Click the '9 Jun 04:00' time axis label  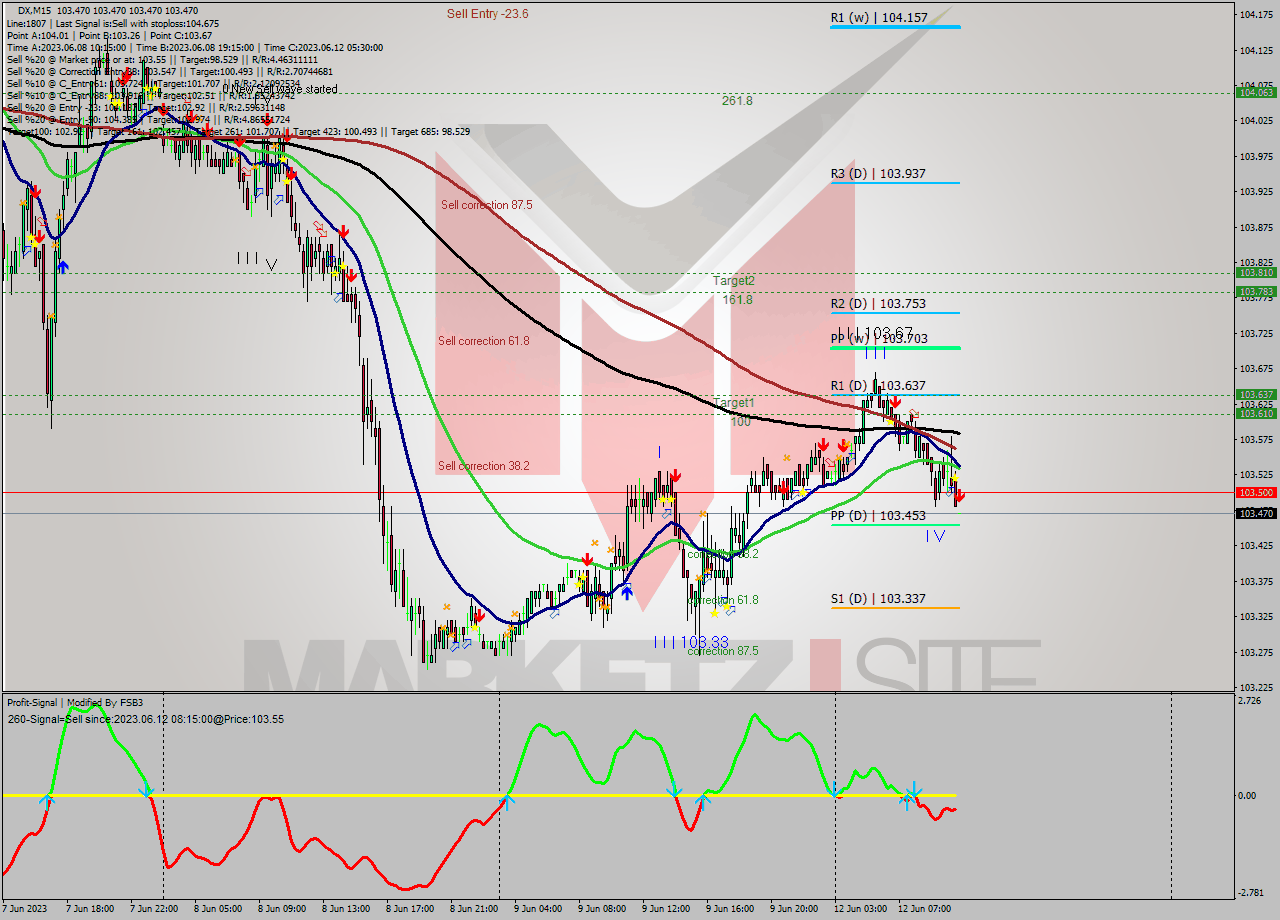coord(539,909)
